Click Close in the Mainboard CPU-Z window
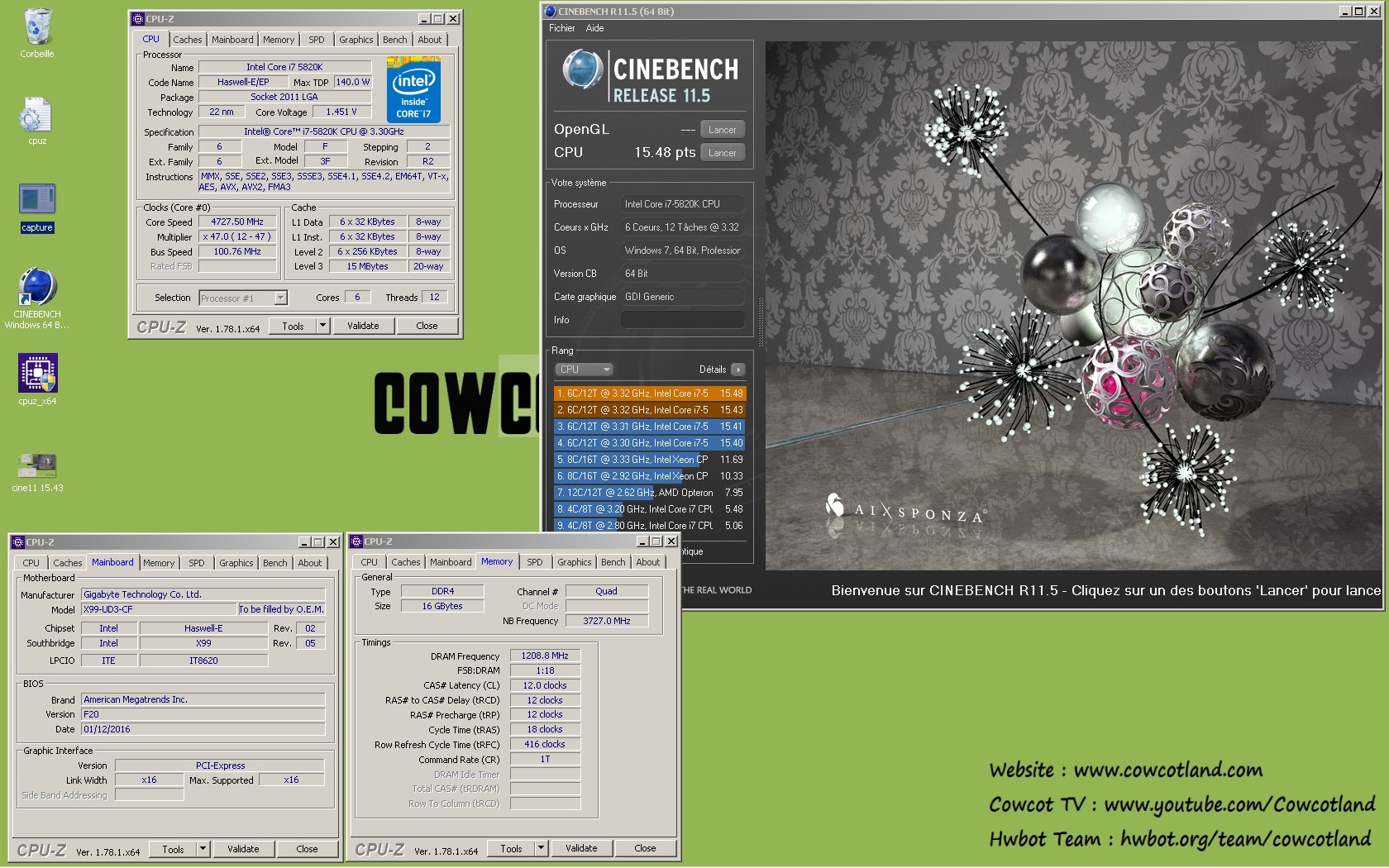Screen dimensions: 1389x868 point(307,849)
